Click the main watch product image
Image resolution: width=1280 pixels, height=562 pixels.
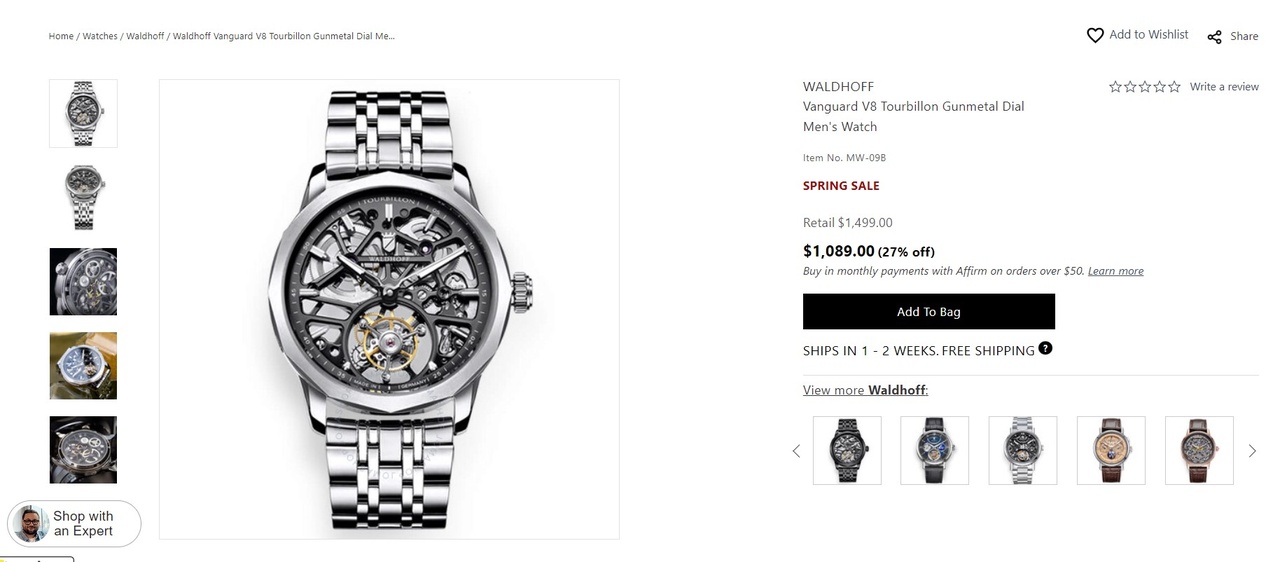pos(389,309)
